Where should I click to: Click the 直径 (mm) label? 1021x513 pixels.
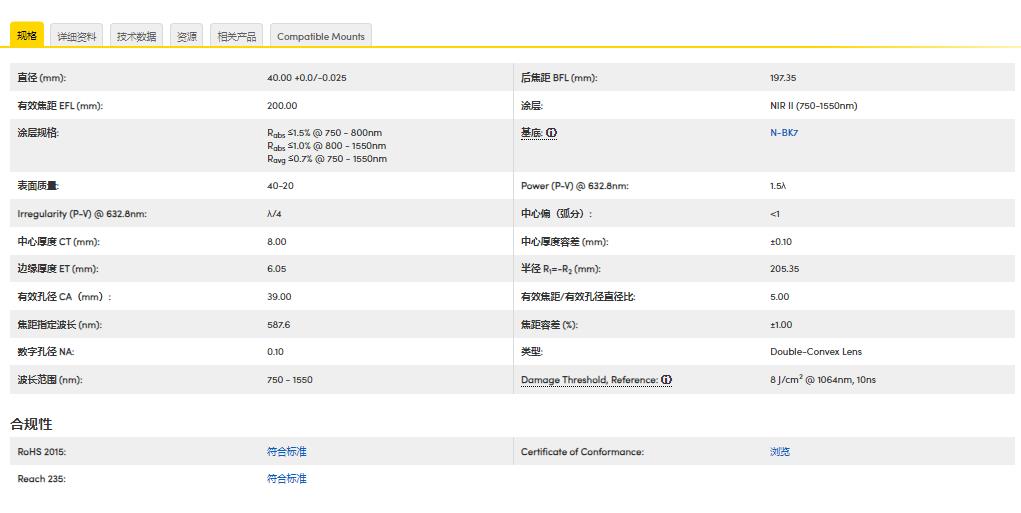(42, 77)
